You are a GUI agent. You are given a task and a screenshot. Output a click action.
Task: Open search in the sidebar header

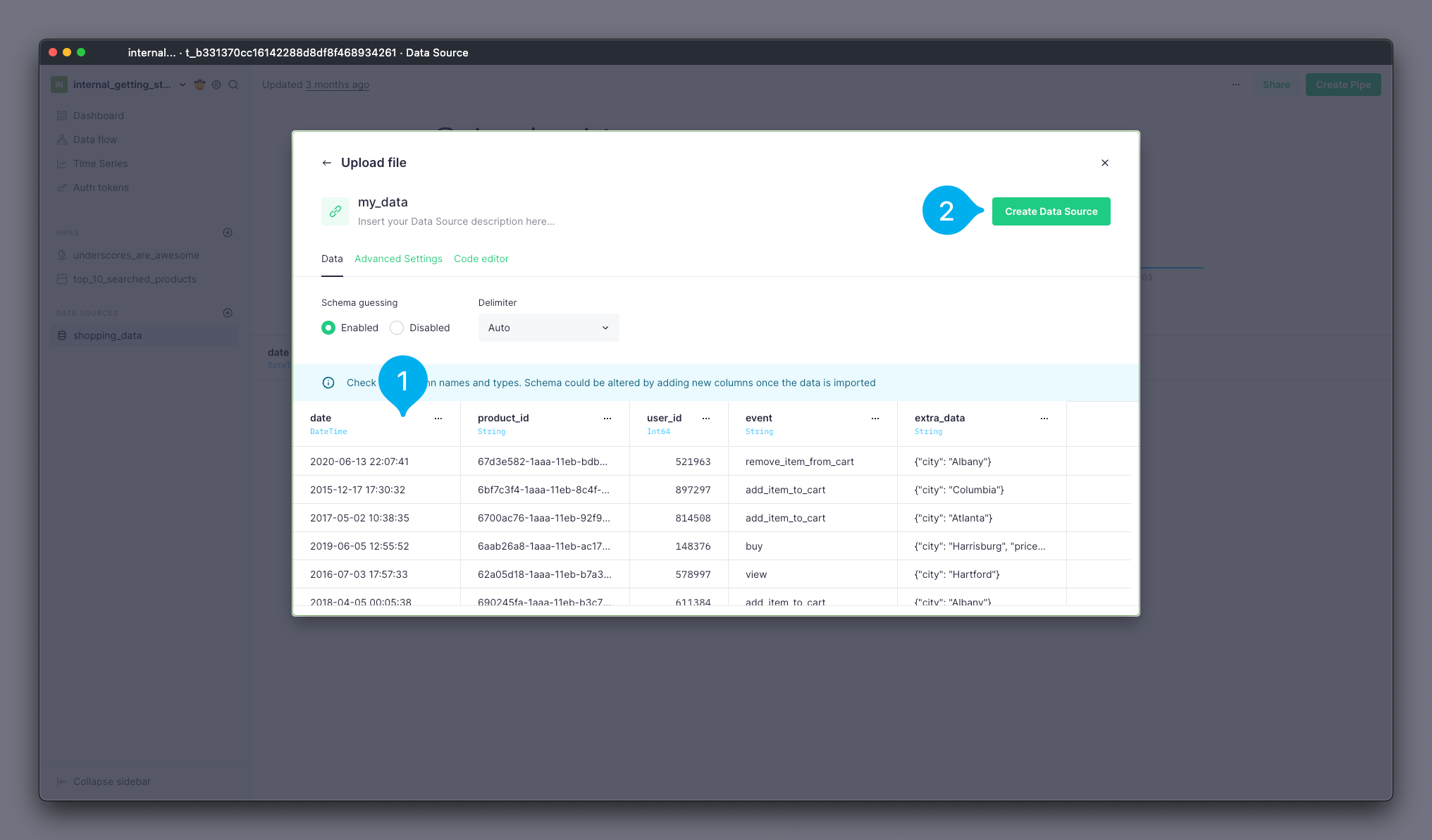click(233, 85)
